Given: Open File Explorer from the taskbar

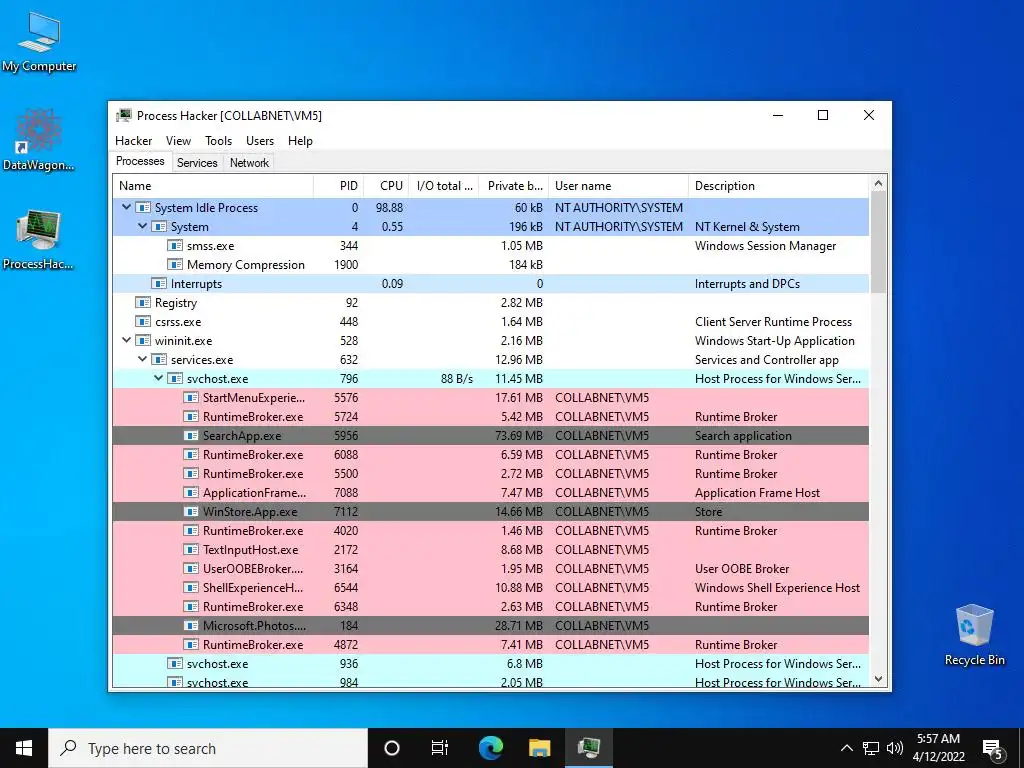Looking at the screenshot, I should 539,748.
